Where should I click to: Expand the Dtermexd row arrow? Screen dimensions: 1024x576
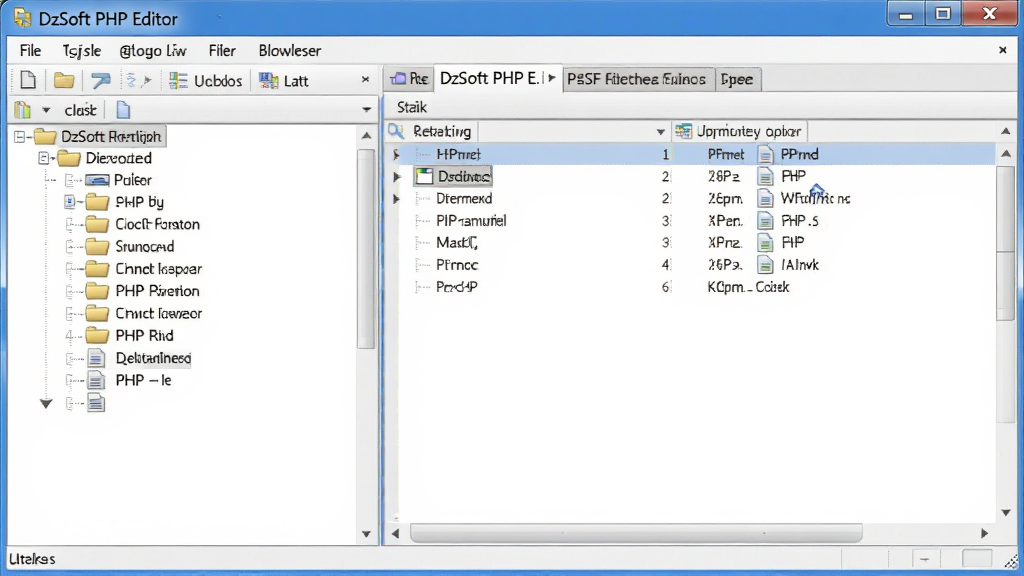(x=396, y=199)
